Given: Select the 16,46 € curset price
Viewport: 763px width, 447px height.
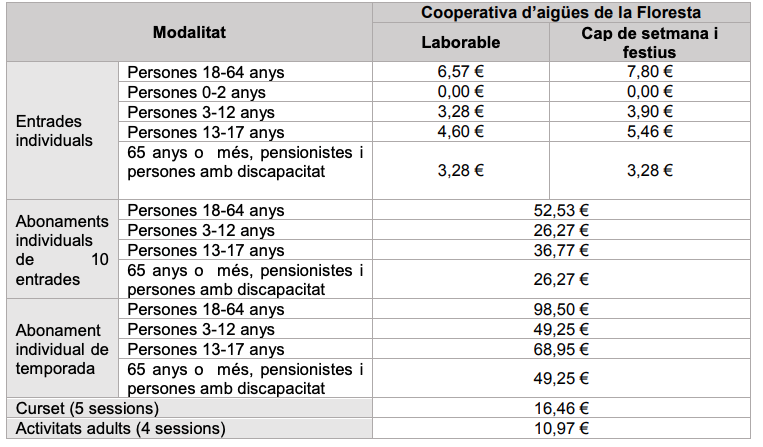Looking at the screenshot, I should (561, 408).
